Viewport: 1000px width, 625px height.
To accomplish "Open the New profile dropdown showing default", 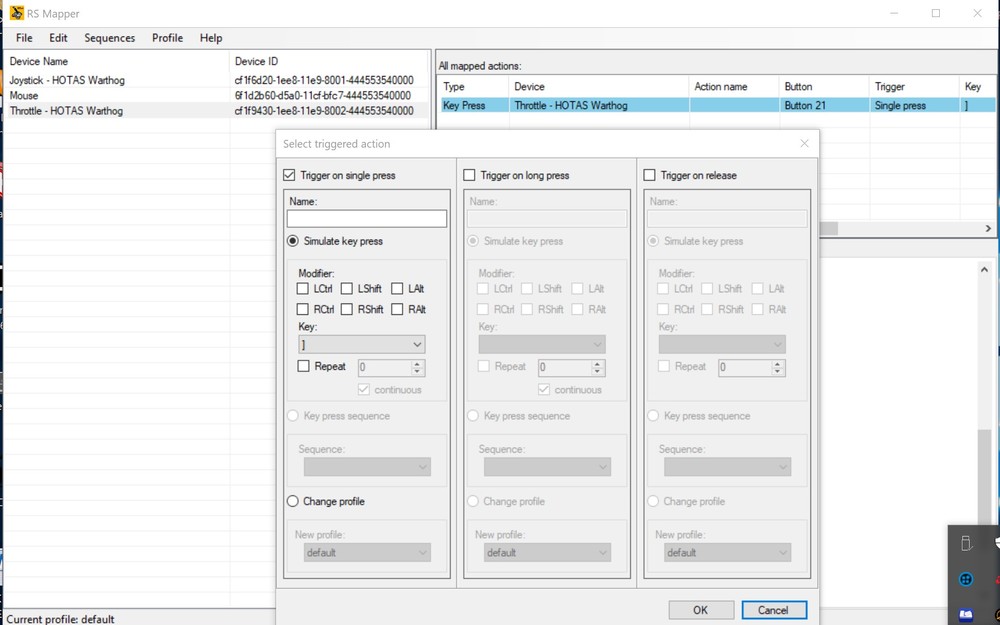I will [x=364, y=552].
